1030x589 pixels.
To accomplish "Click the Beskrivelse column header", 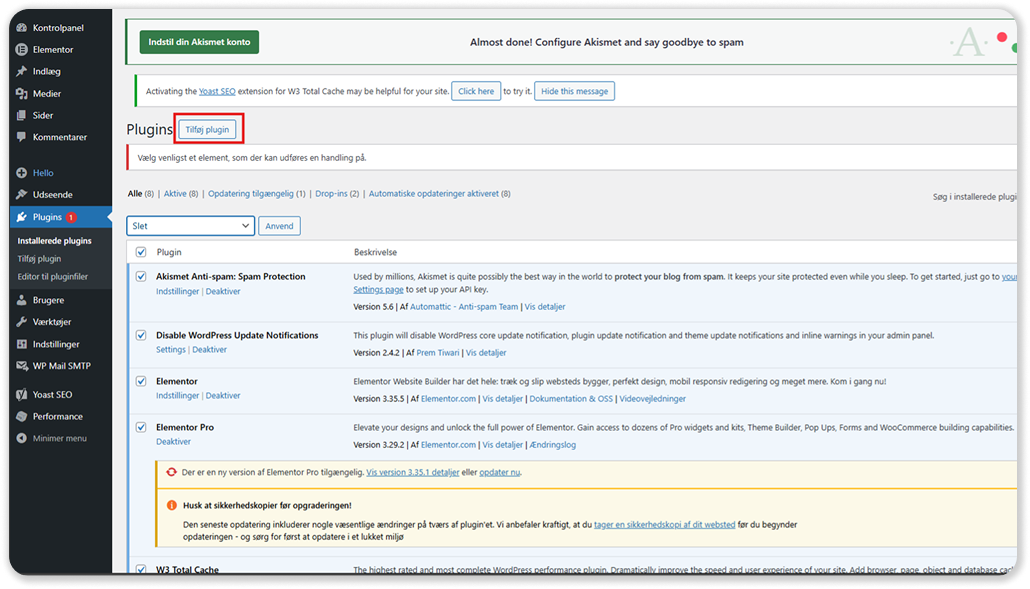I will (375, 252).
